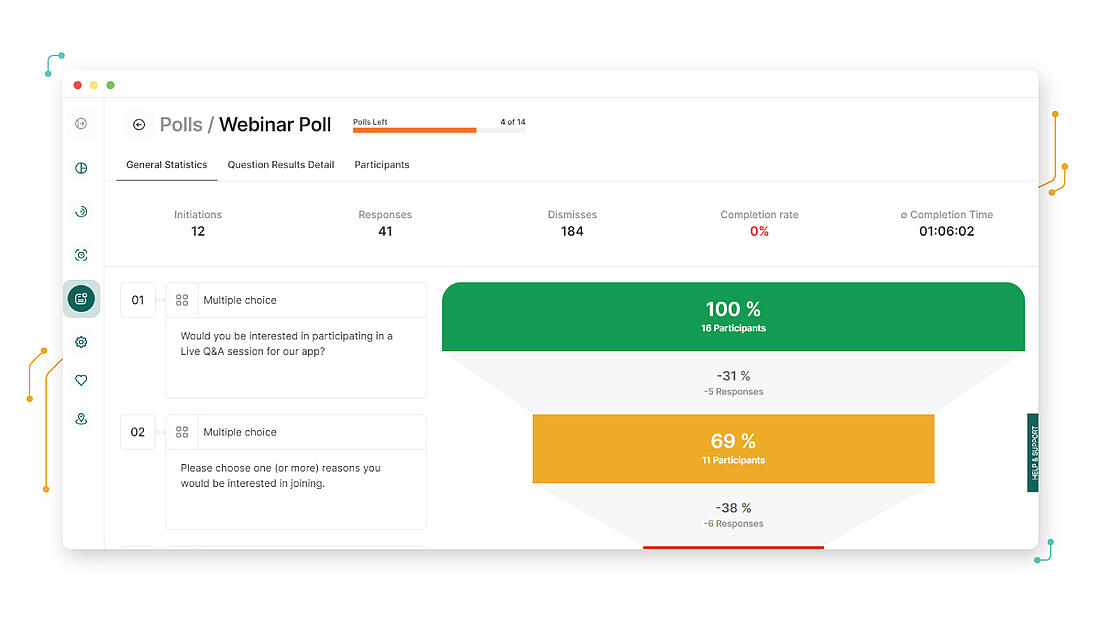Go back using the circled arrow button
1100x619 pixels.
point(139,124)
